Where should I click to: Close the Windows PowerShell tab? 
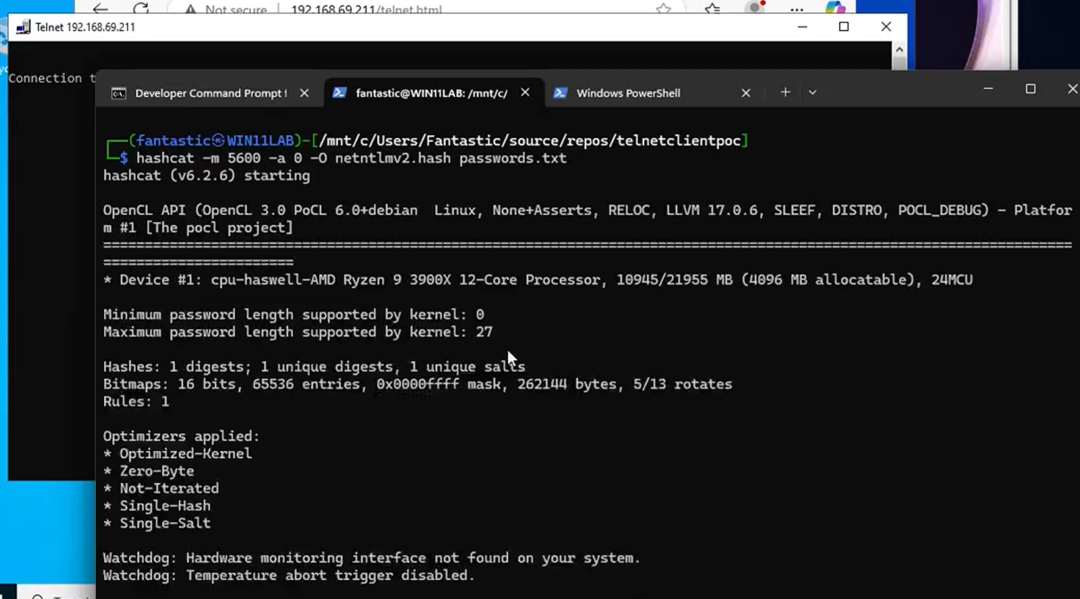point(745,93)
